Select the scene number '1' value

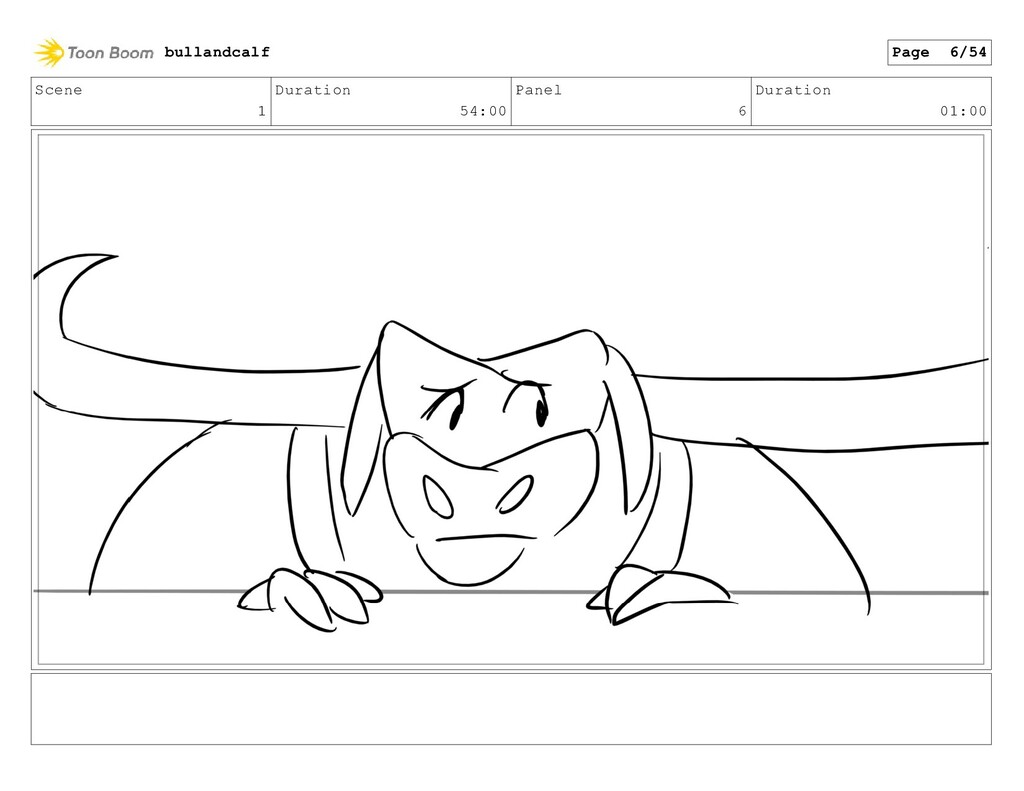pyautogui.click(x=261, y=111)
